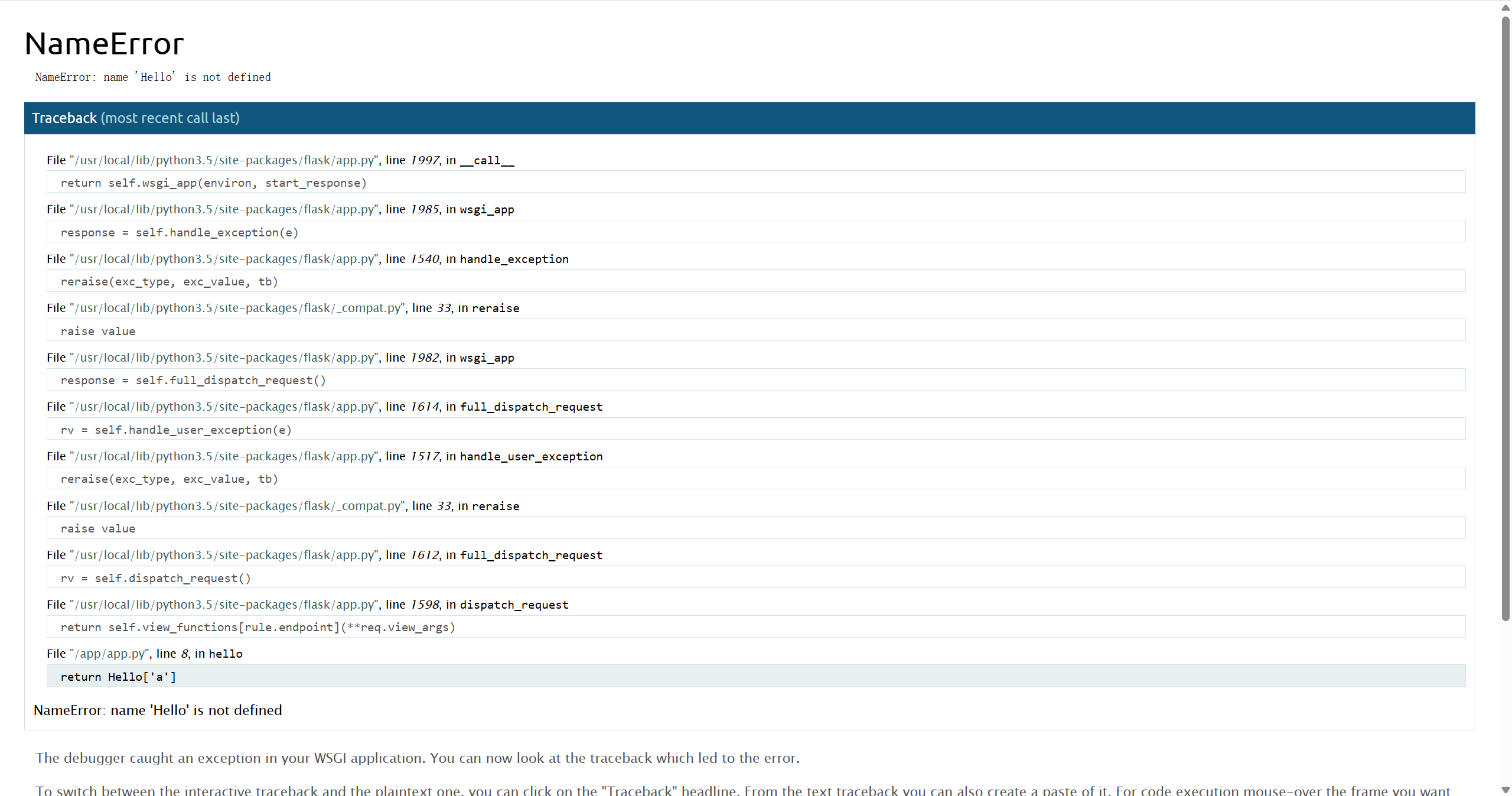Image resolution: width=1512 pixels, height=796 pixels.
Task: Click the frame header for line 1517 handle_user_exception
Action: (x=325, y=456)
